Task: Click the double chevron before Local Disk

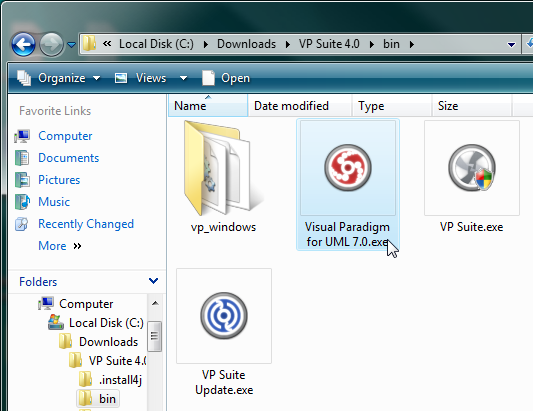Action: (x=107, y=44)
